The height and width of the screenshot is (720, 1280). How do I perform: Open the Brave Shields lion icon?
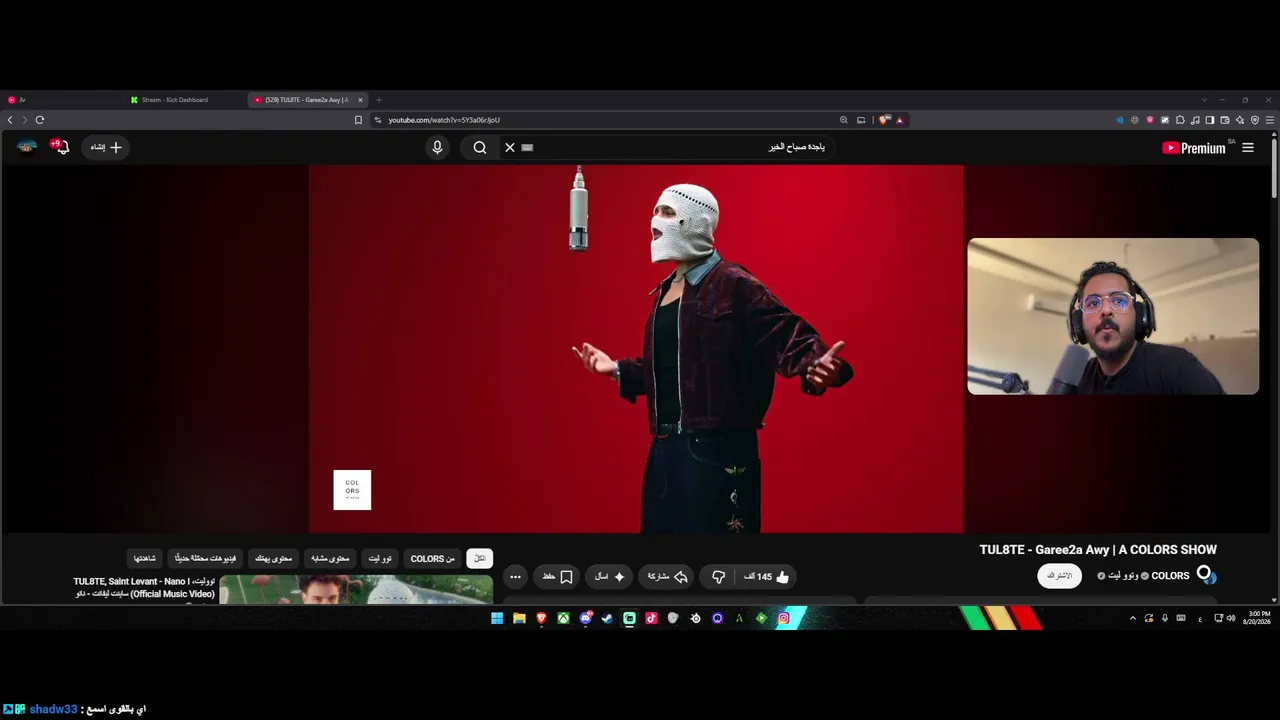pyautogui.click(x=884, y=120)
